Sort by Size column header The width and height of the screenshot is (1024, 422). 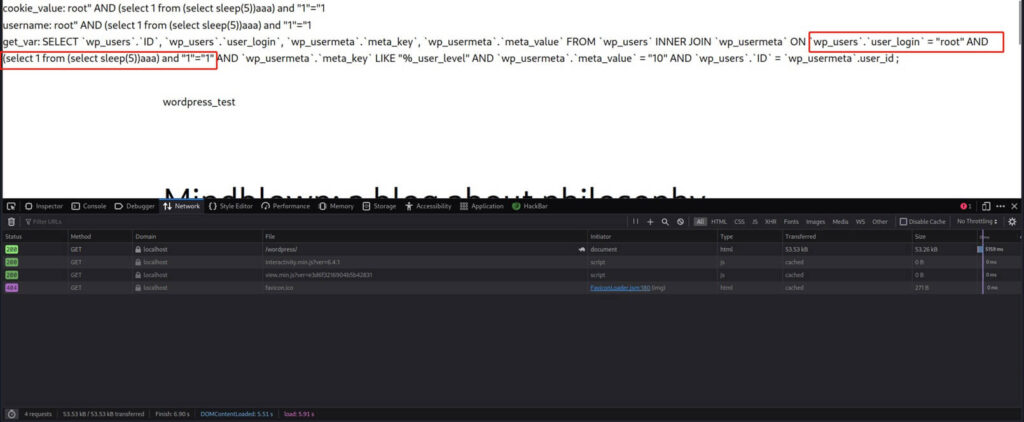tap(944, 236)
